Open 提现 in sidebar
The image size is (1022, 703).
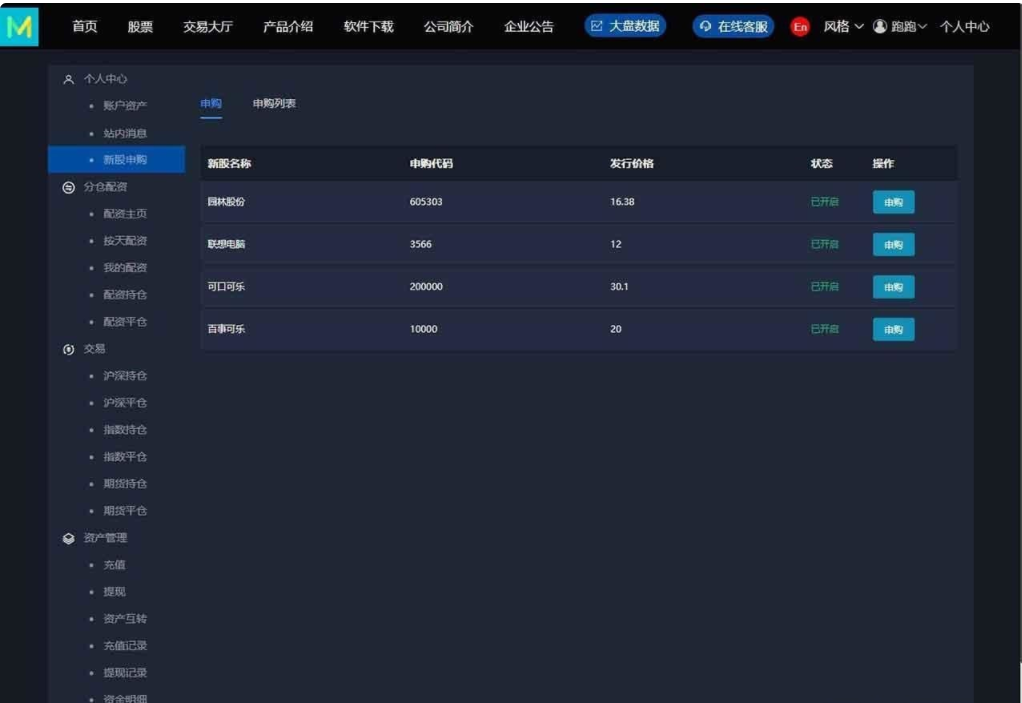pos(114,592)
